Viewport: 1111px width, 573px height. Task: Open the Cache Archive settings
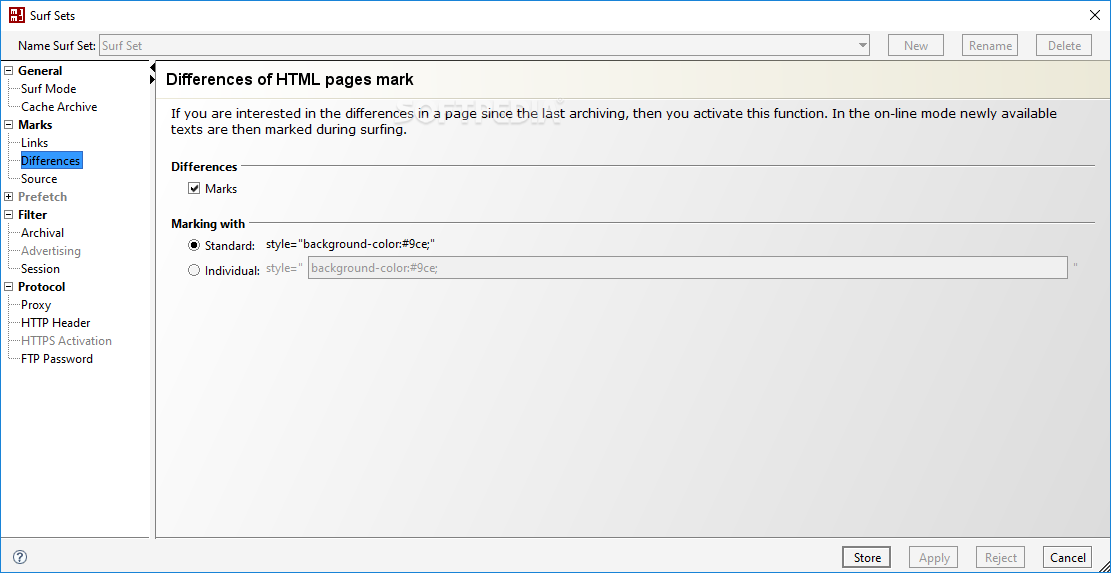pos(59,107)
